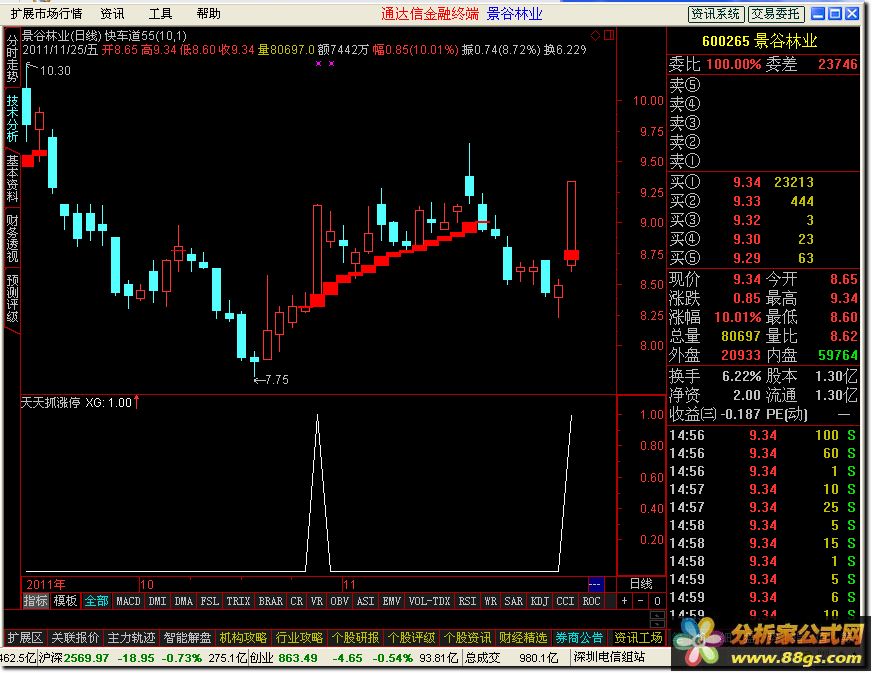Open the 行业攻略 bottom tab

(300, 638)
